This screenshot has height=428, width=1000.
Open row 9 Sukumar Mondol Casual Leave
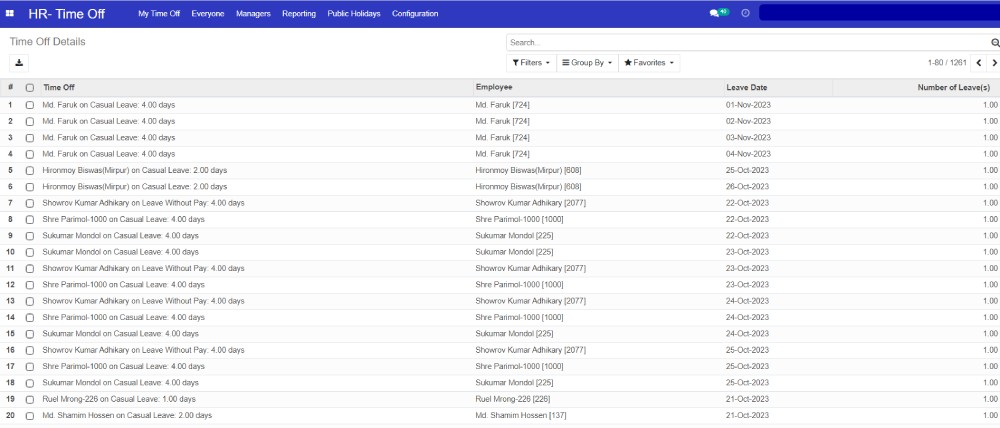tap(121, 235)
